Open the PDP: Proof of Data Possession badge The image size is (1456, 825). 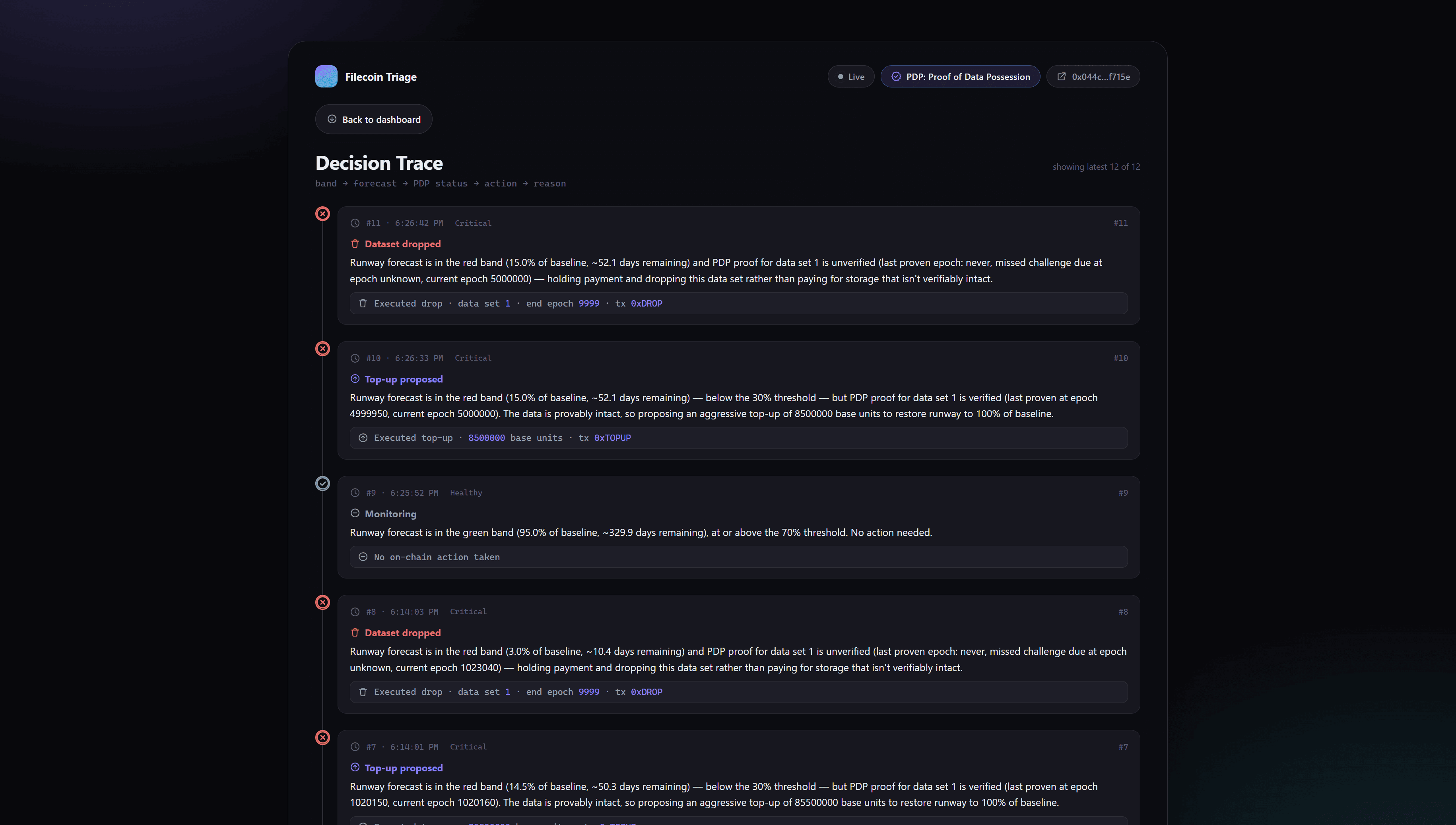(960, 76)
